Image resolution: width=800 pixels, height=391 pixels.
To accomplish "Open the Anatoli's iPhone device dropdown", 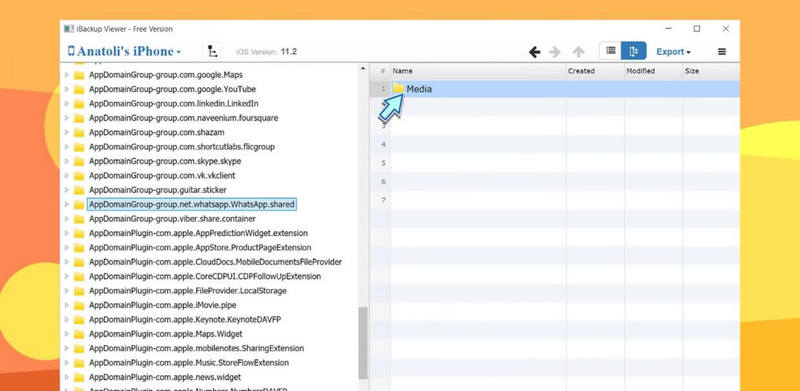I will 124,52.
